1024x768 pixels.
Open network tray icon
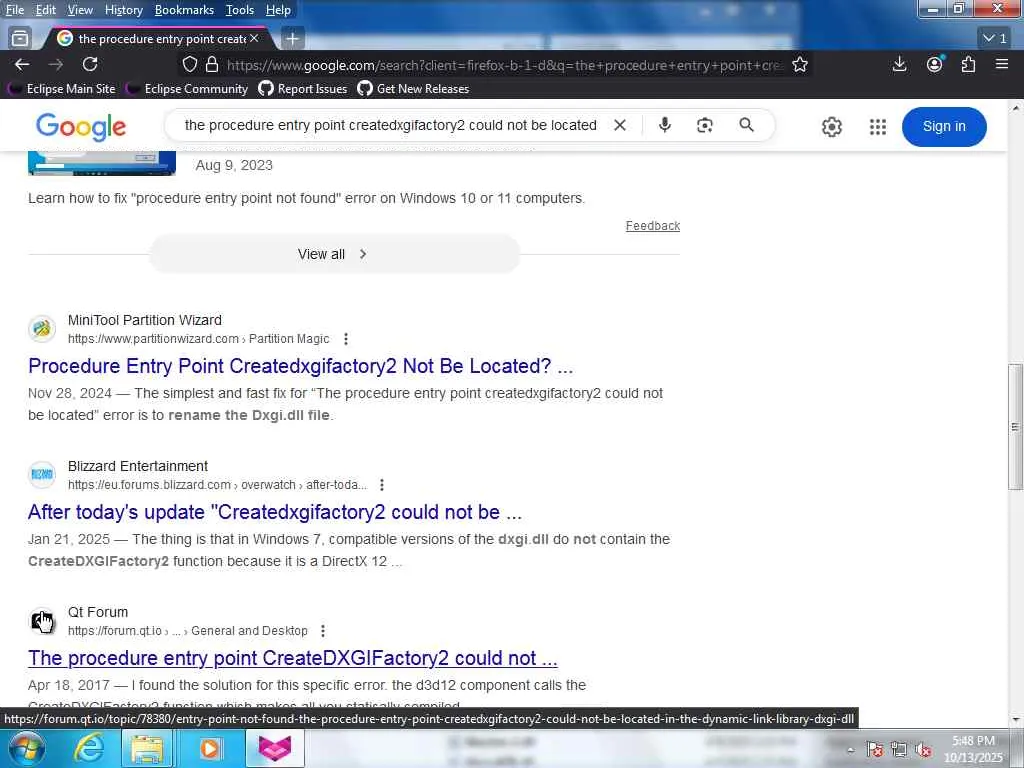[x=899, y=750]
